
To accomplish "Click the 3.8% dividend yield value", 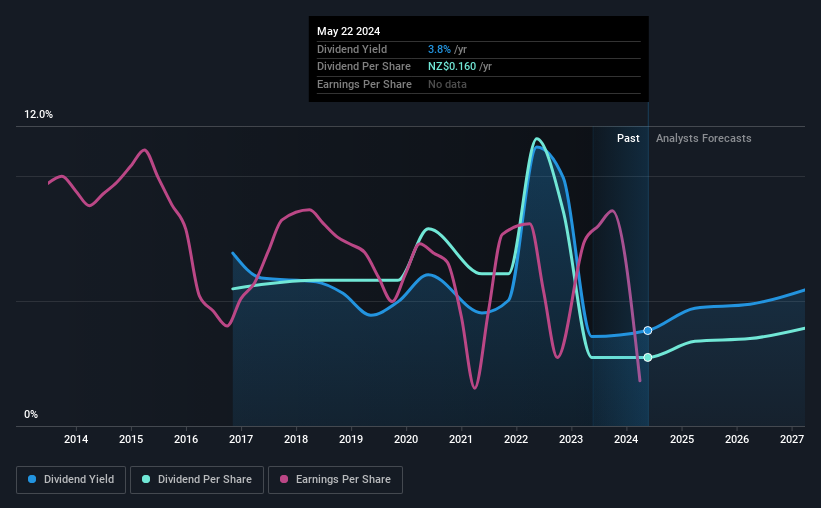I will coord(439,49).
